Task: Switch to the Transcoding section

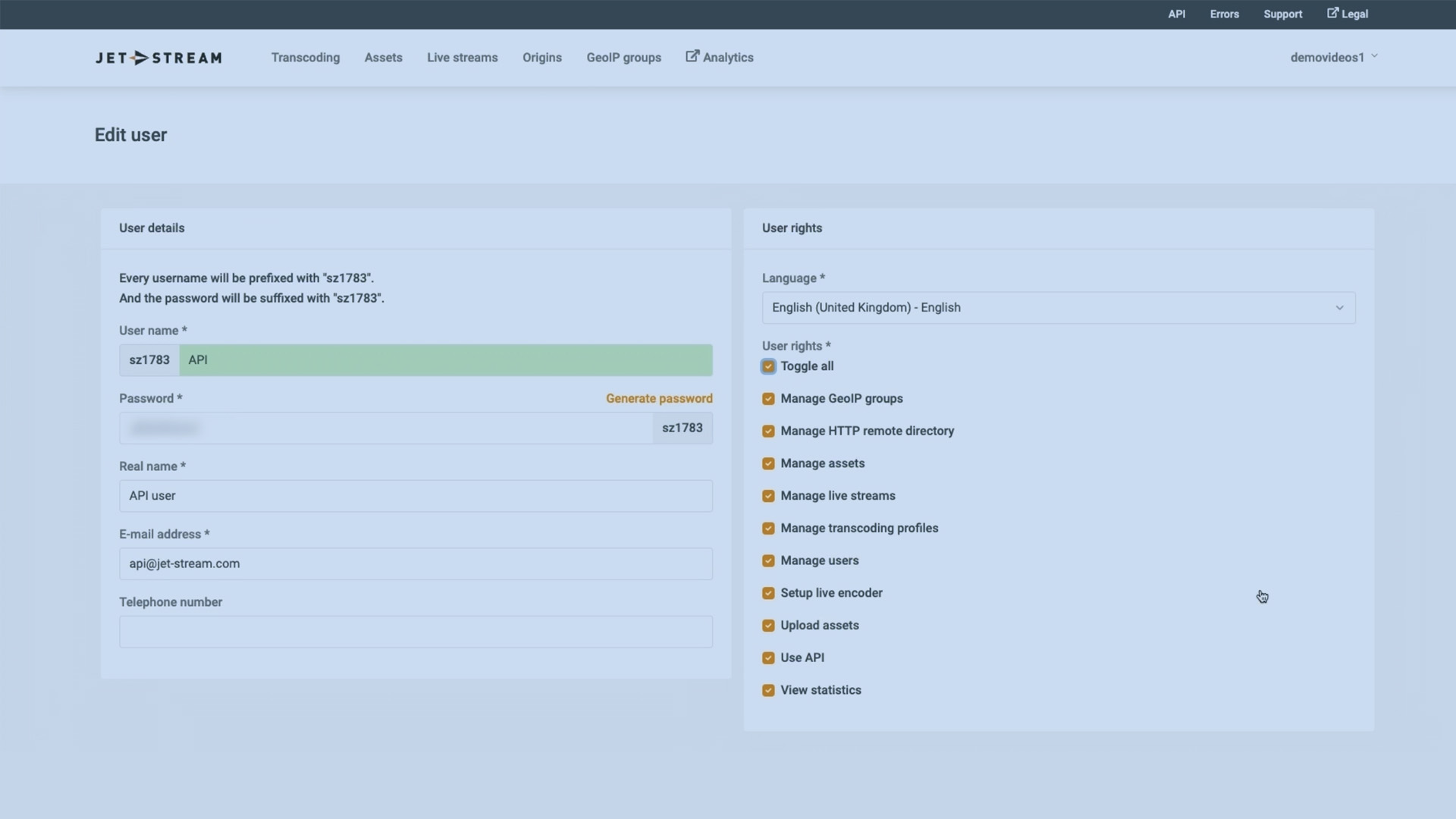Action: [x=305, y=57]
